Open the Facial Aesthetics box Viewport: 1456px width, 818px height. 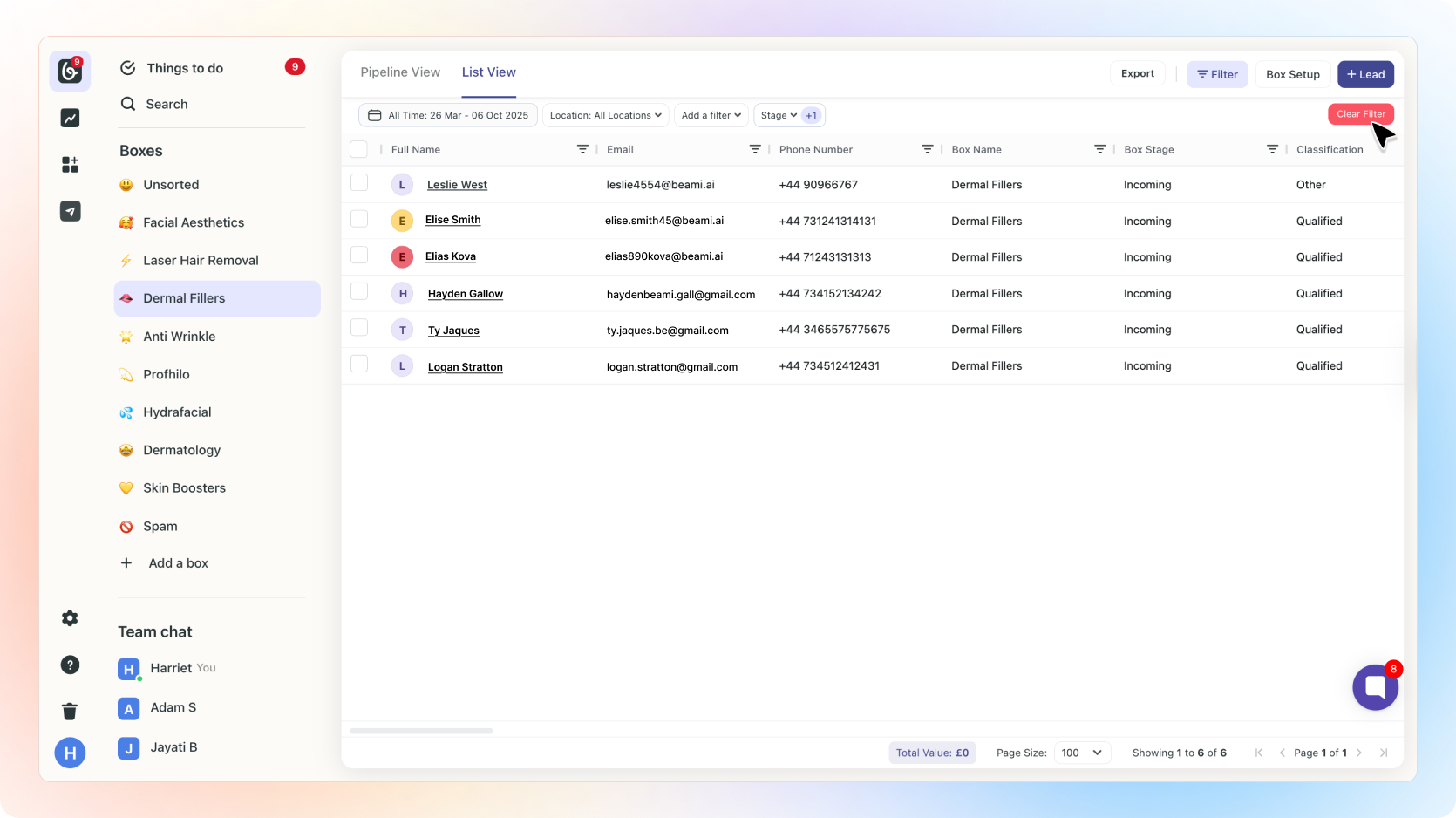(x=217, y=222)
